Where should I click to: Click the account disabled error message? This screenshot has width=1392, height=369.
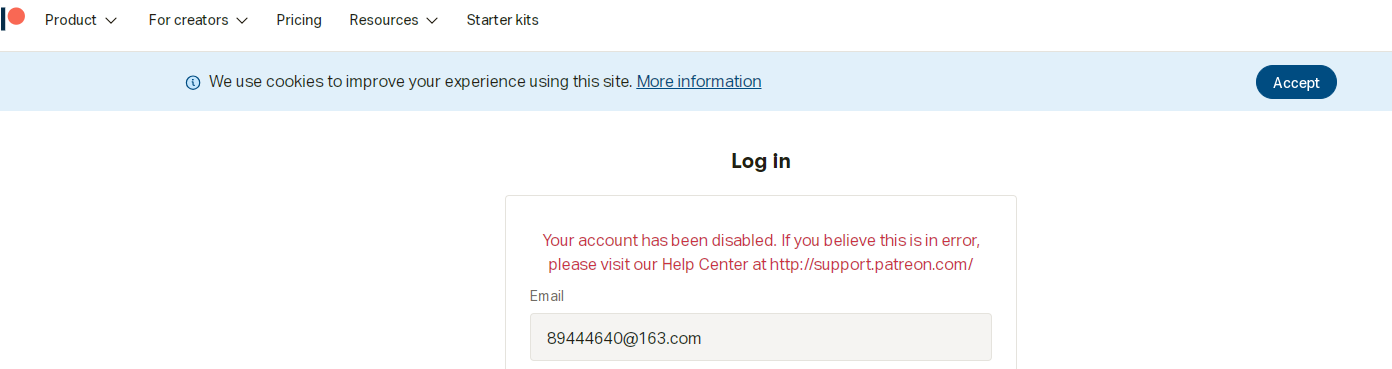point(761,252)
